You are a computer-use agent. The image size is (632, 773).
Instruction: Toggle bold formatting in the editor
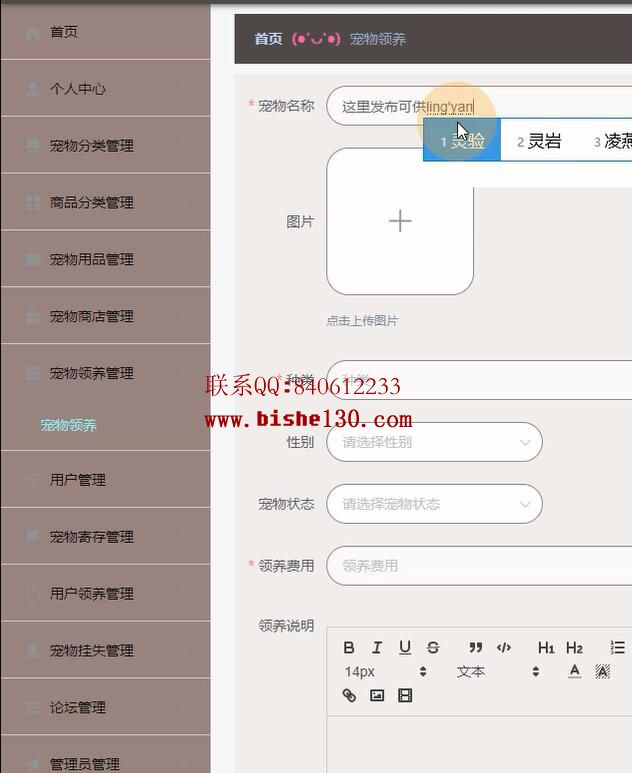349,647
